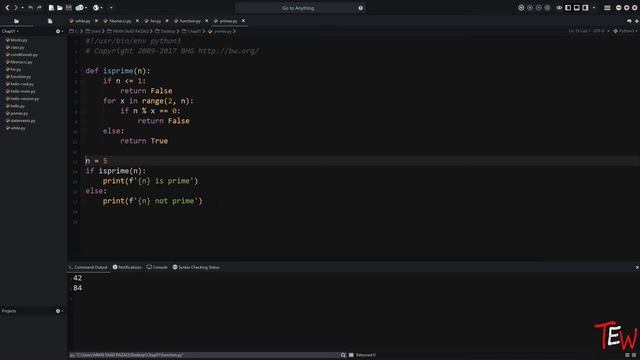Open the hamburger main menu
The image size is (640, 360).
coord(607,8)
